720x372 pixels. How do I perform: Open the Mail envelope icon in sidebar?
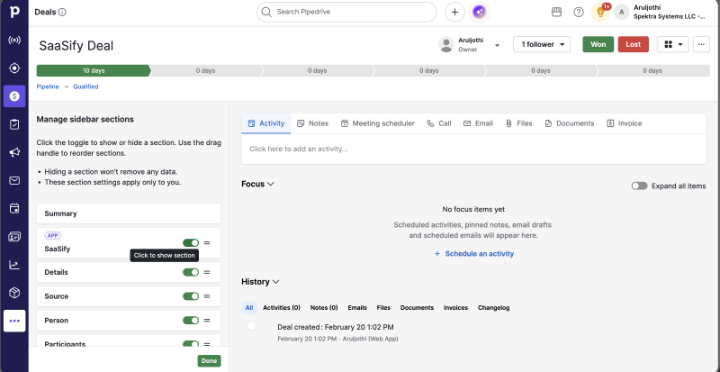point(14,180)
